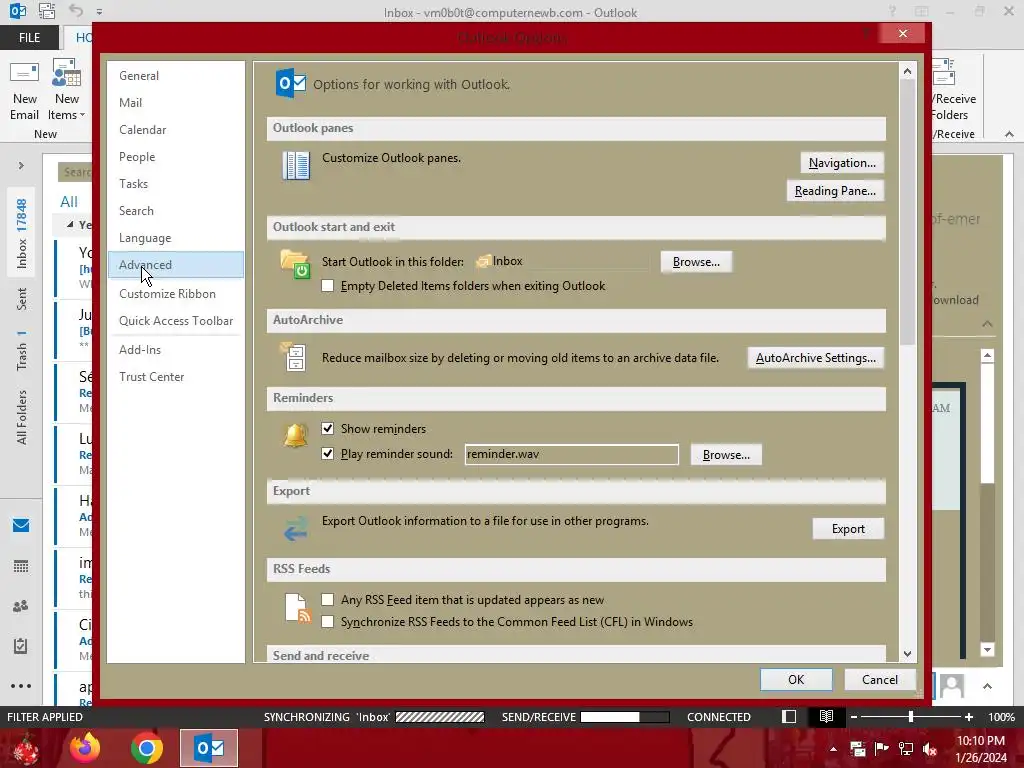Click the navigation bar more options dots
Viewport: 1024px width, 768px height.
(x=21, y=686)
